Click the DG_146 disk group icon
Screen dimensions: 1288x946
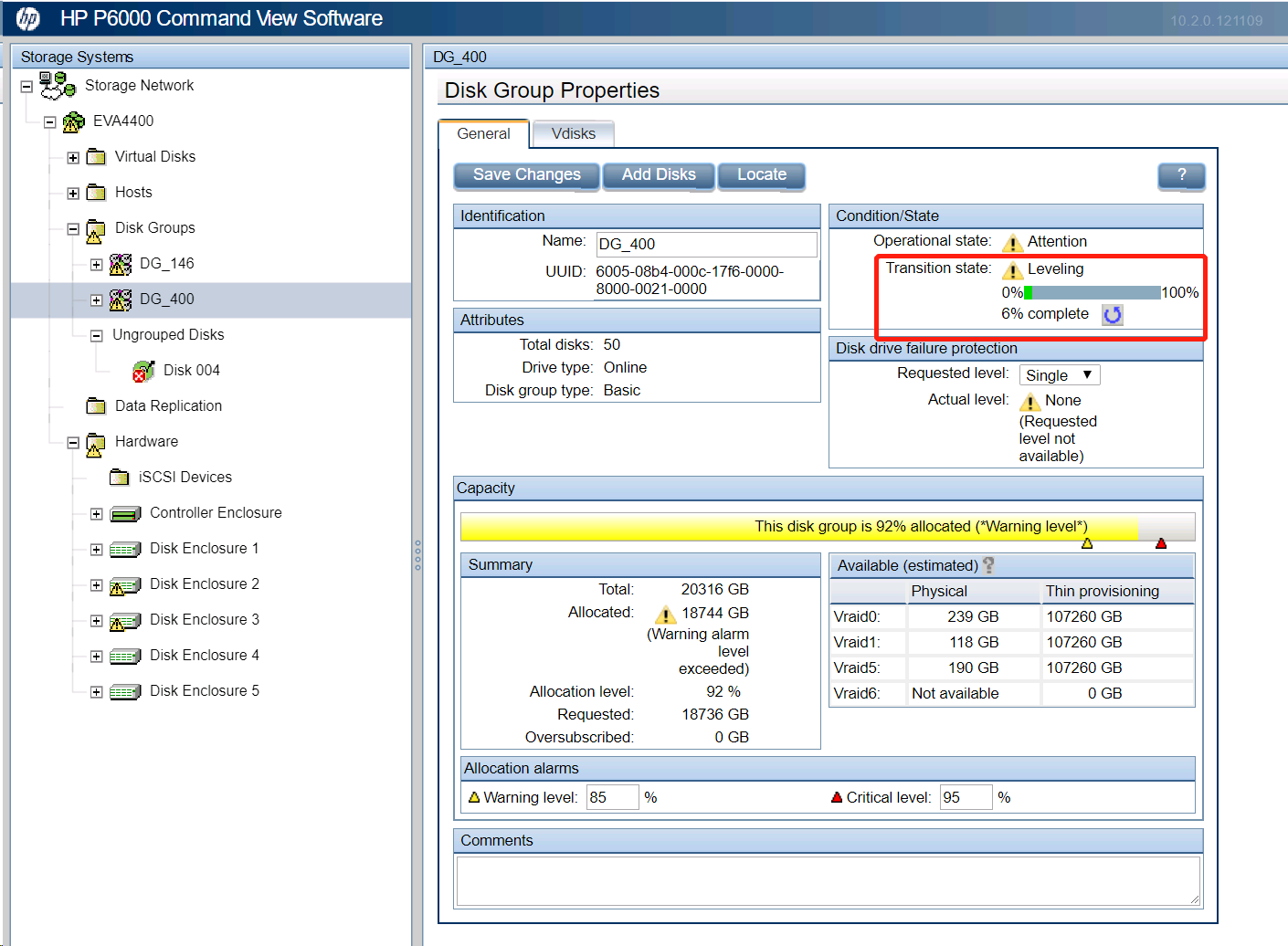click(121, 264)
